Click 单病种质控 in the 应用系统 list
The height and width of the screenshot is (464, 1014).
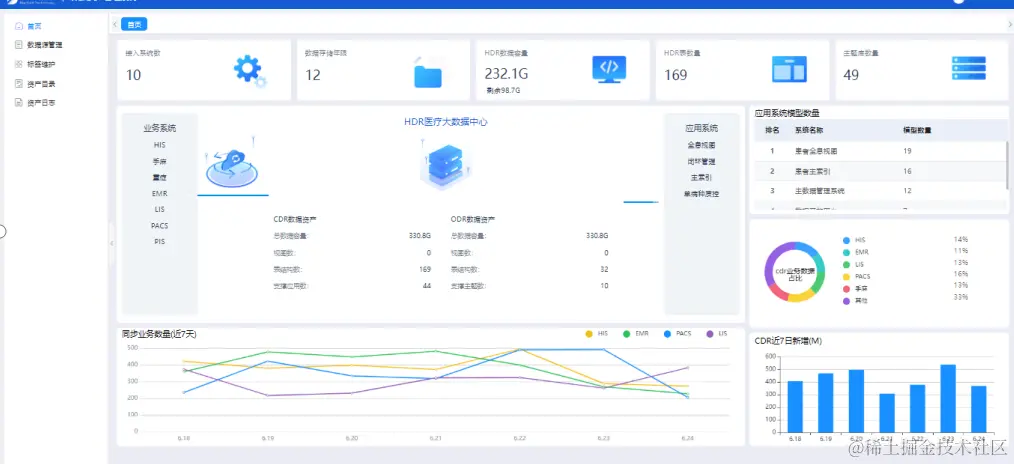702,193
